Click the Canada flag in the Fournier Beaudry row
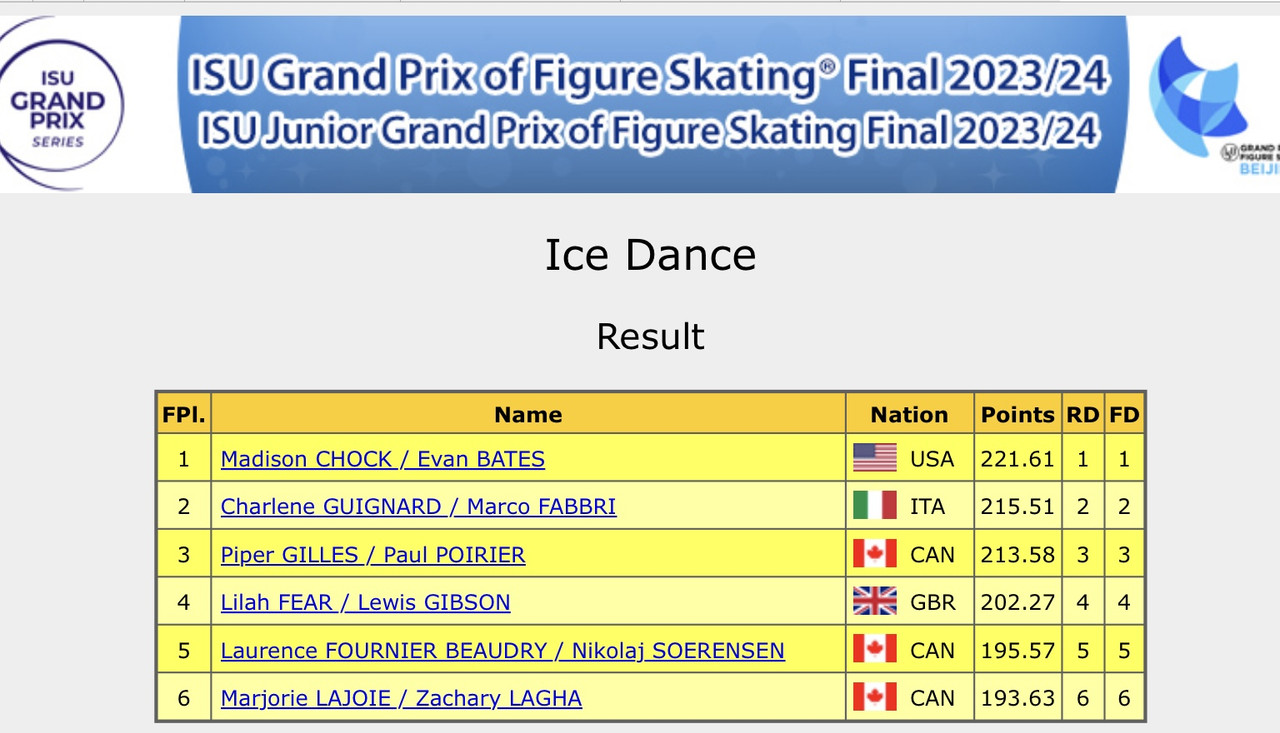 [x=875, y=650]
